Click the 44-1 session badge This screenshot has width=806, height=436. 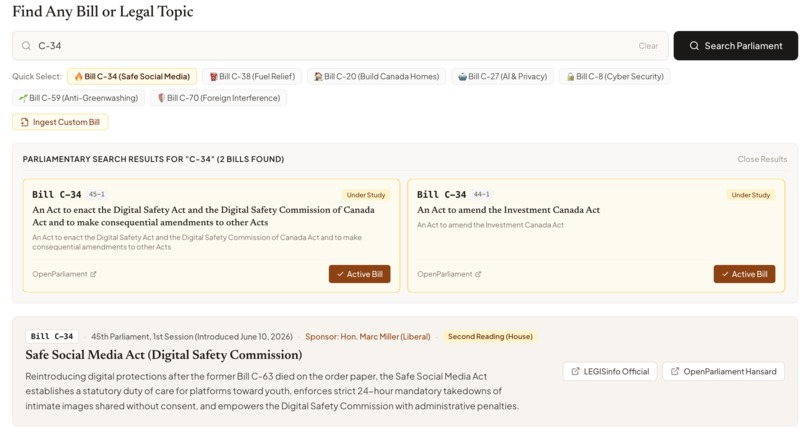pyautogui.click(x=482, y=194)
